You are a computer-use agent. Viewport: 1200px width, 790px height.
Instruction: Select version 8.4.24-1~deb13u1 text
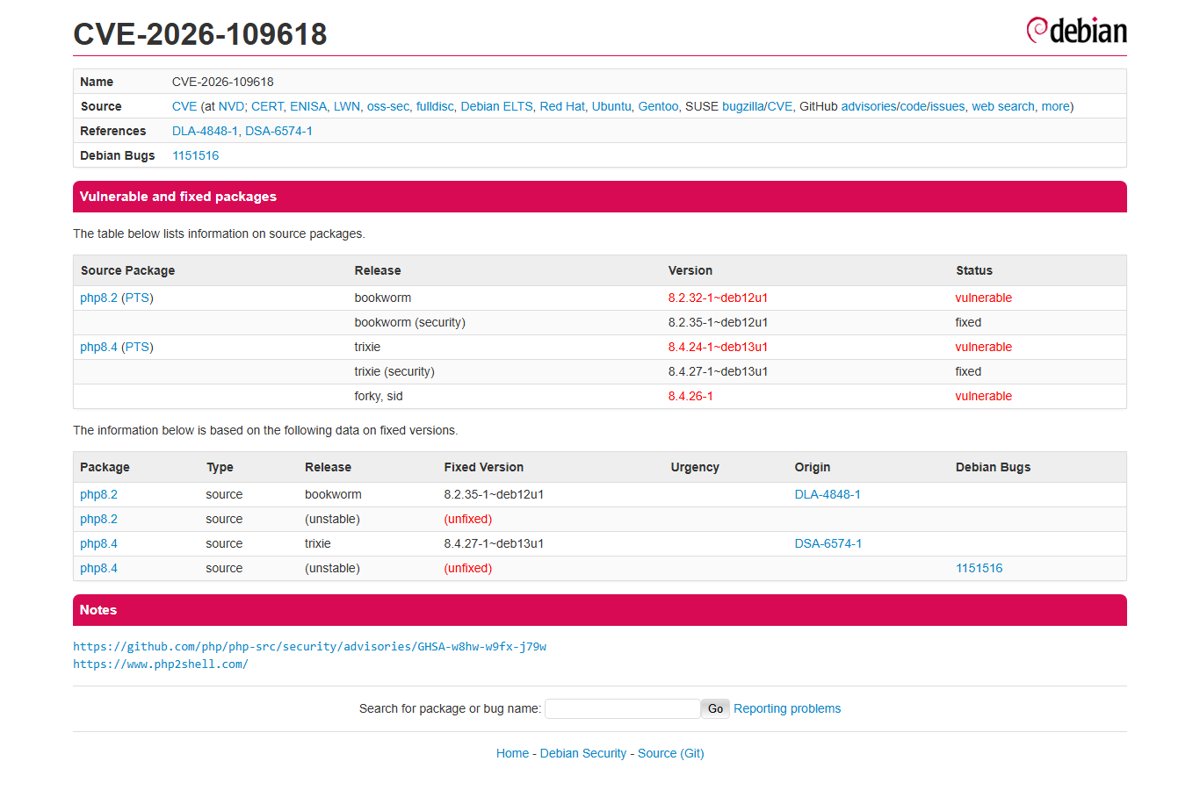(x=718, y=347)
